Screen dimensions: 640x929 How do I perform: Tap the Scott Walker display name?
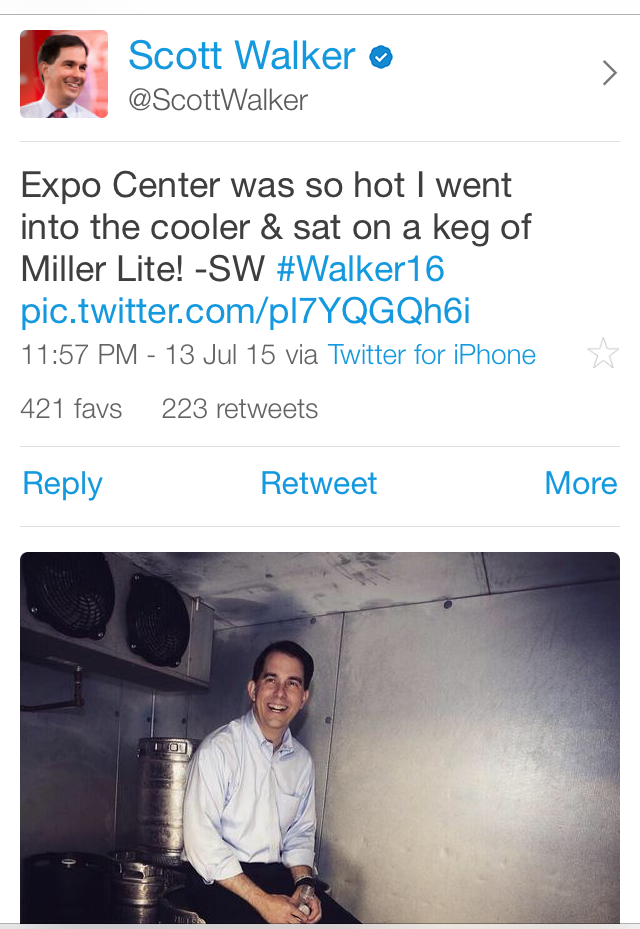[x=241, y=56]
